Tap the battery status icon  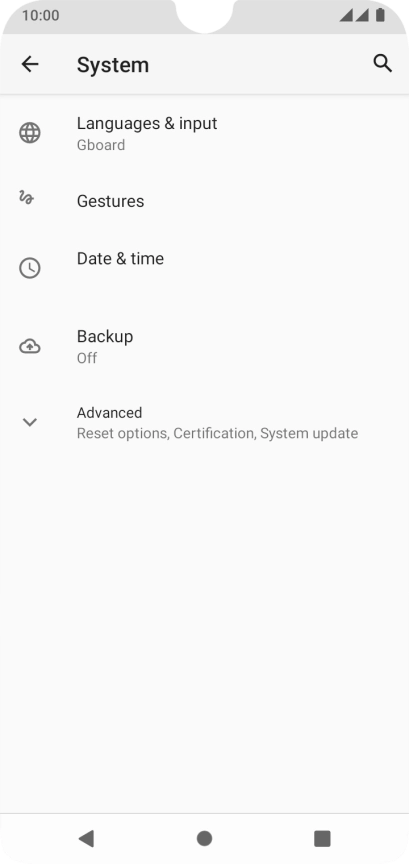click(x=380, y=15)
